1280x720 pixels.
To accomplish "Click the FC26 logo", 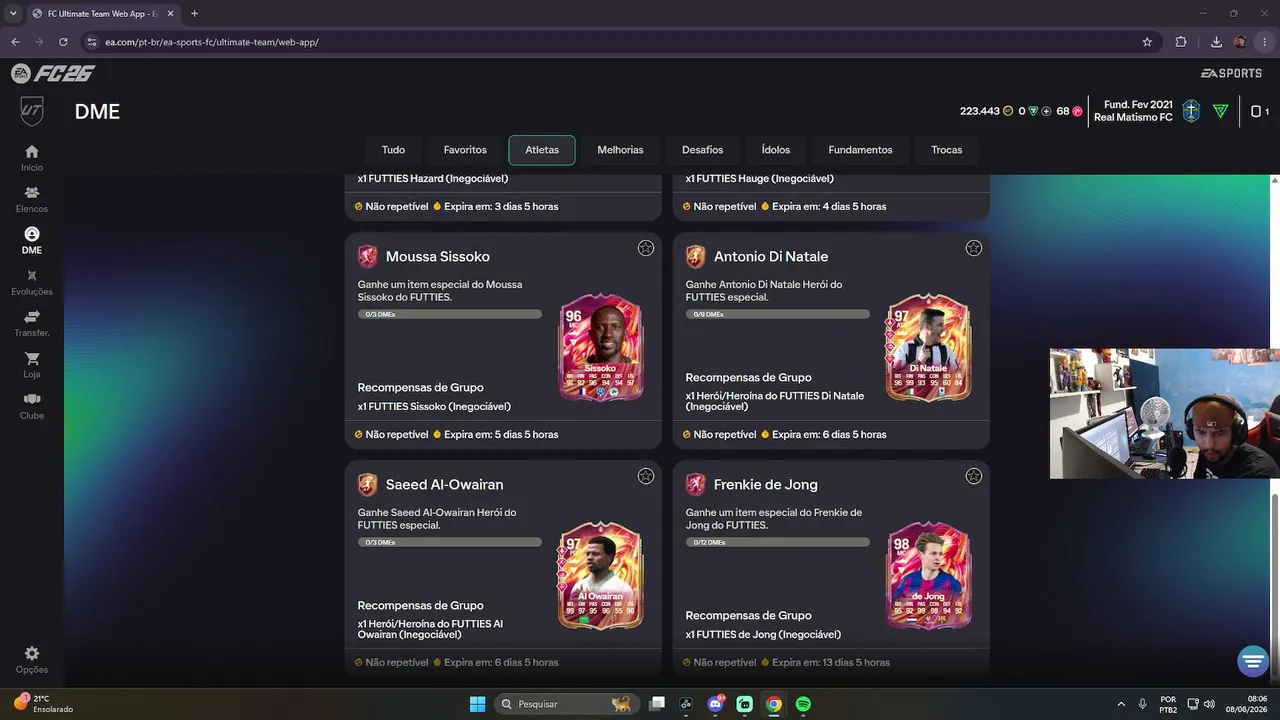I will [x=53, y=73].
